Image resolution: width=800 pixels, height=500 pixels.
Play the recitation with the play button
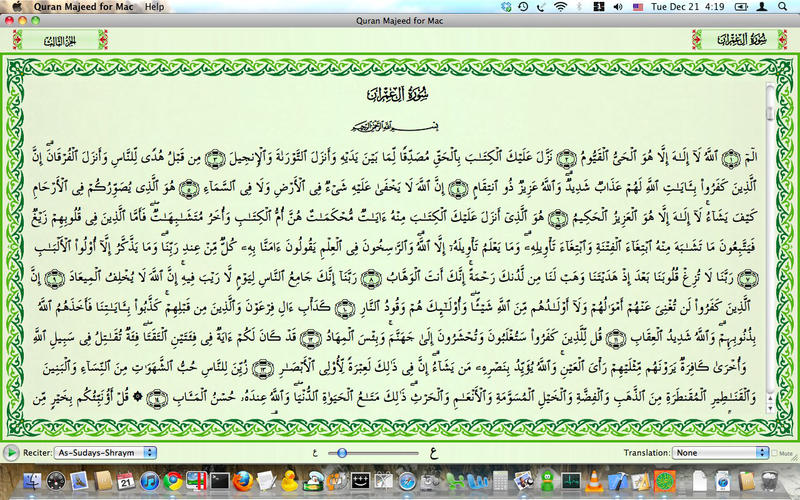pyautogui.click(x=10, y=453)
